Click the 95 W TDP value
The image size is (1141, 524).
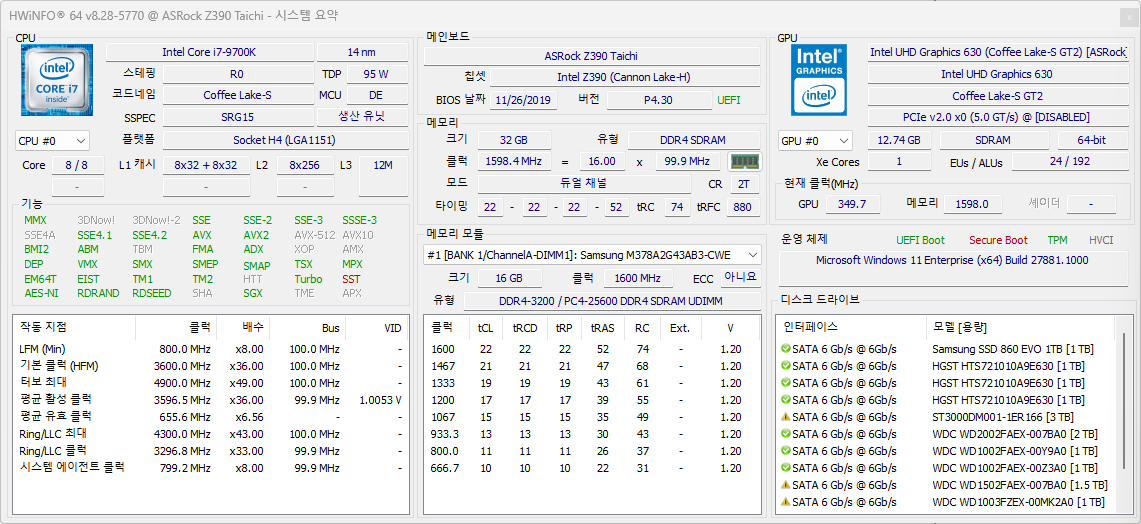click(376, 74)
